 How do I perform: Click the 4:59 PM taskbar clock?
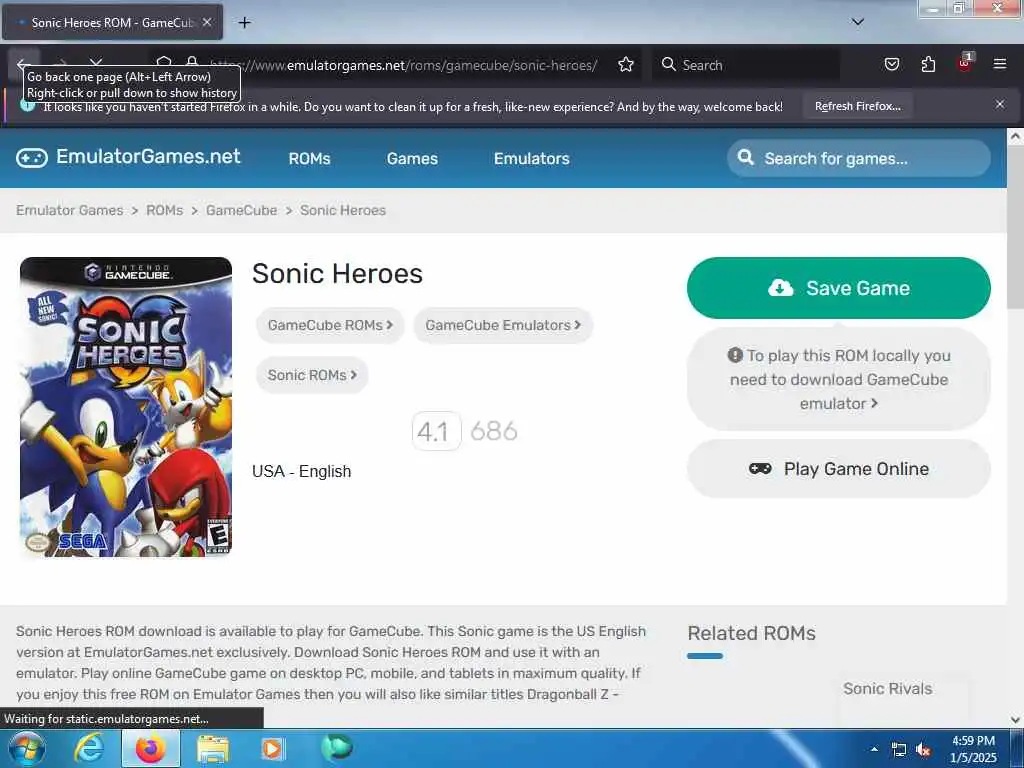pyautogui.click(x=973, y=741)
